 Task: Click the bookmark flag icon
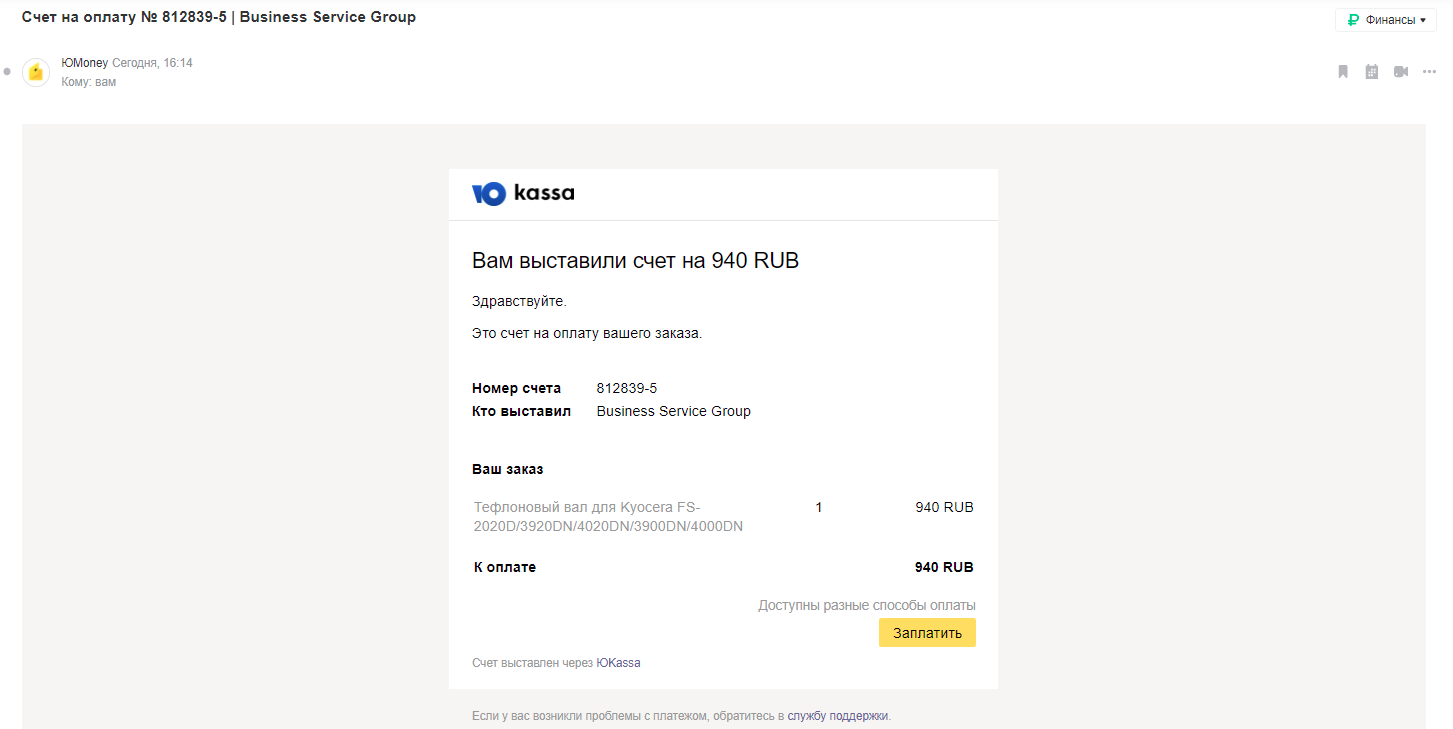1343,72
